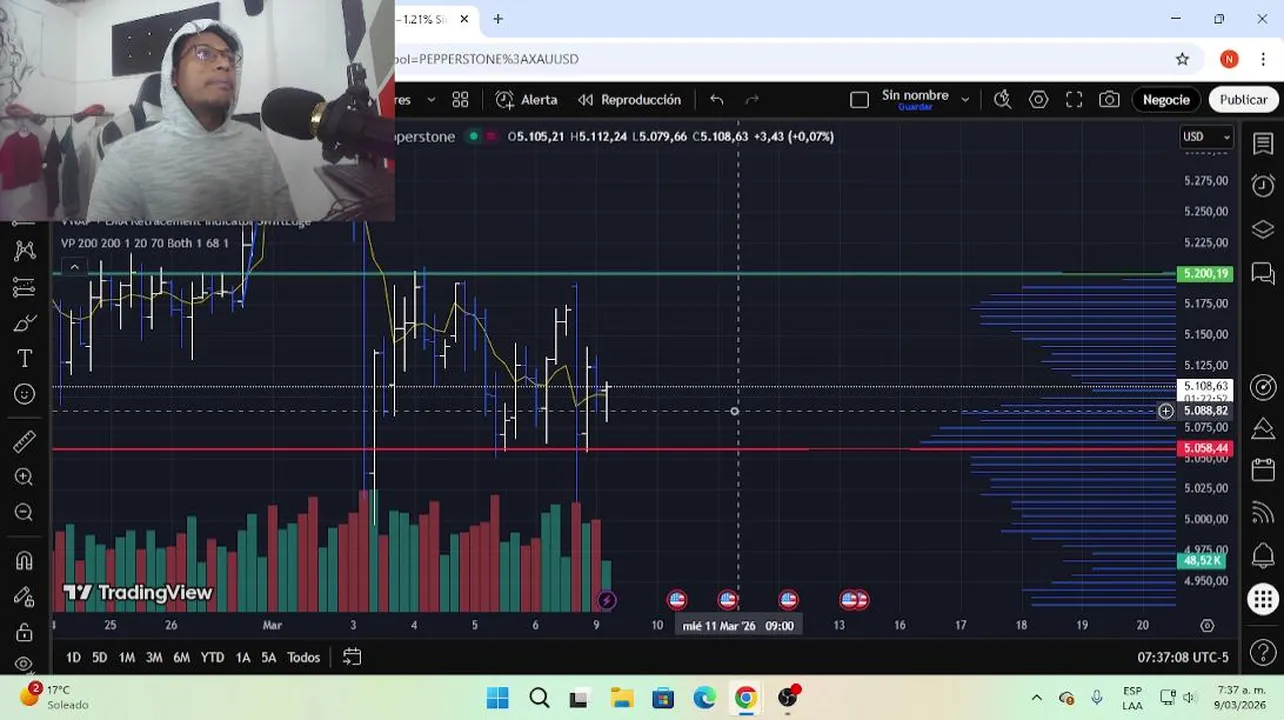Open the notifications bell
1284x720 pixels.
tap(1263, 556)
